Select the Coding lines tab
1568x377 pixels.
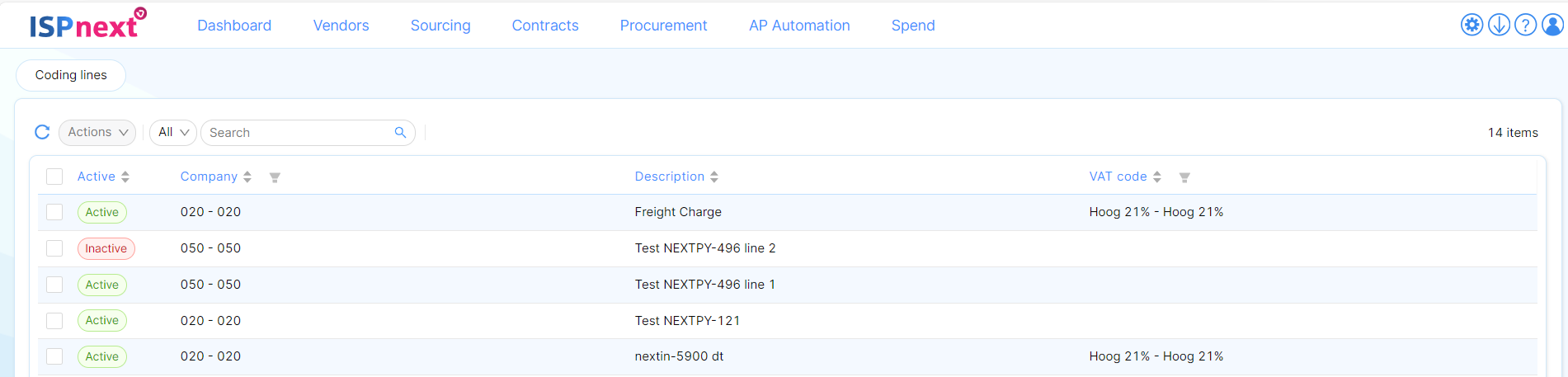tap(71, 75)
